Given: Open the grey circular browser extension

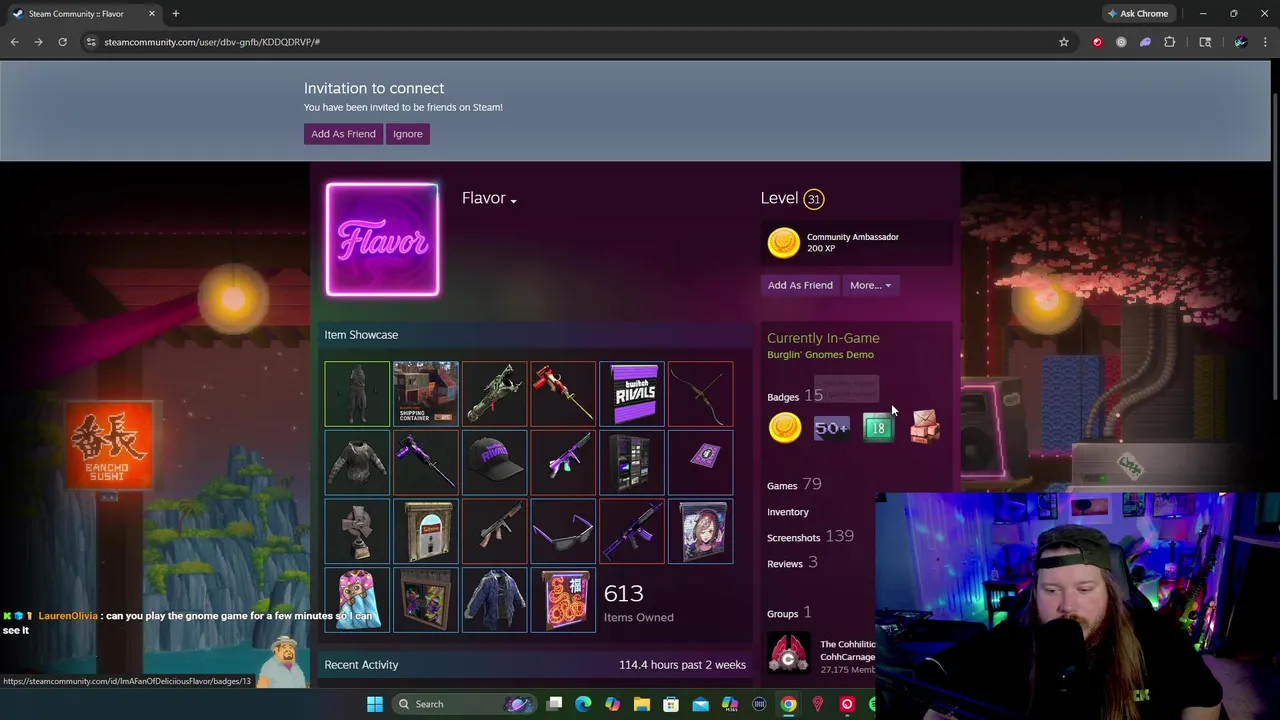Looking at the screenshot, I should [1121, 42].
